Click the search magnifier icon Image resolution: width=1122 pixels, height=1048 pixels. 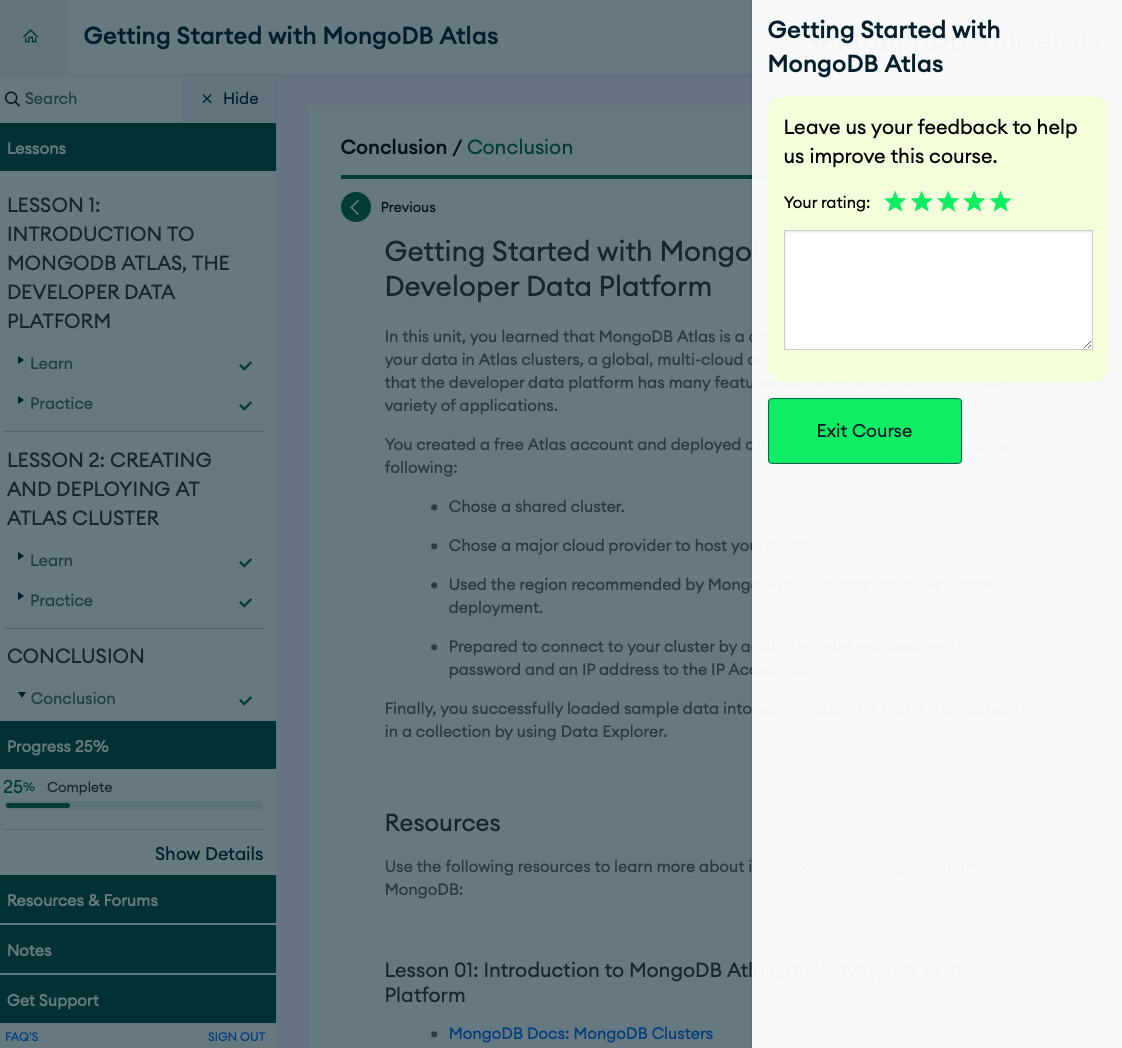[x=12, y=99]
